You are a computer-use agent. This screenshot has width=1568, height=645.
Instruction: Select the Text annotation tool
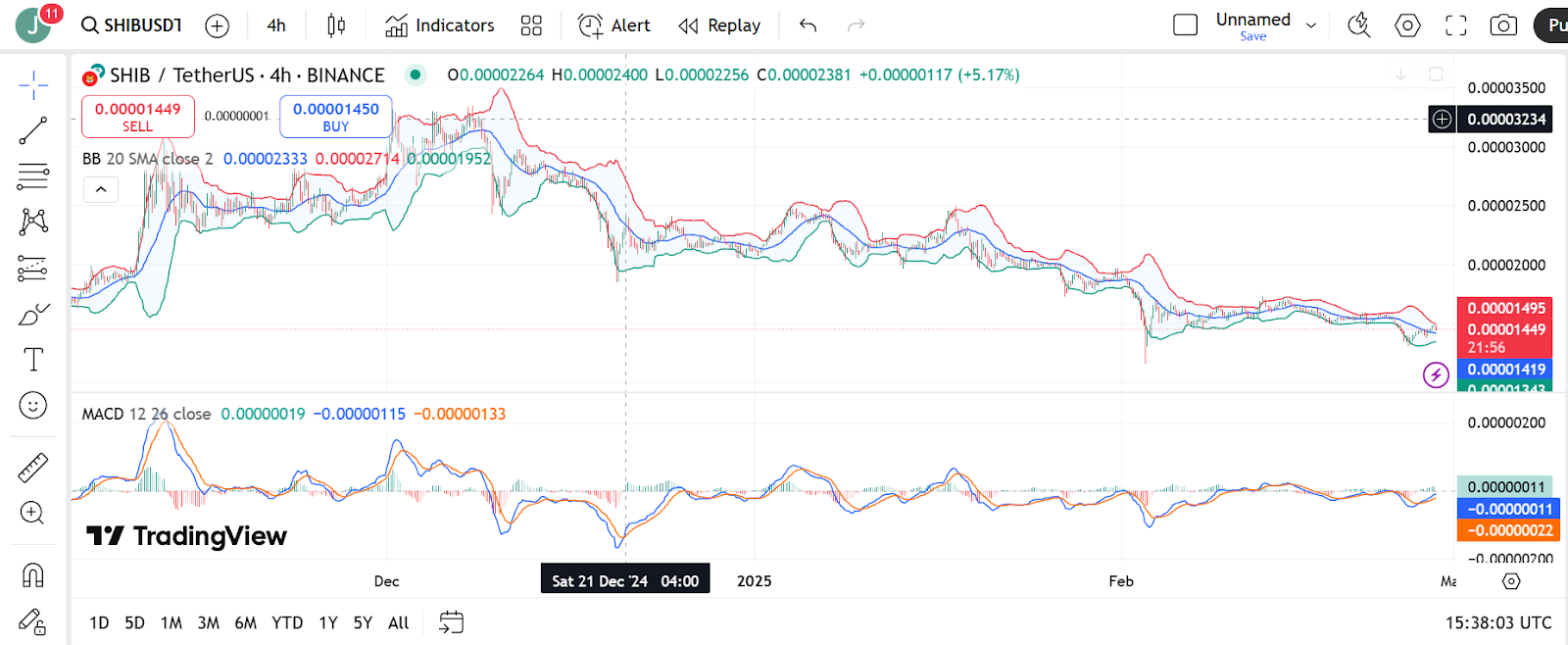click(33, 359)
